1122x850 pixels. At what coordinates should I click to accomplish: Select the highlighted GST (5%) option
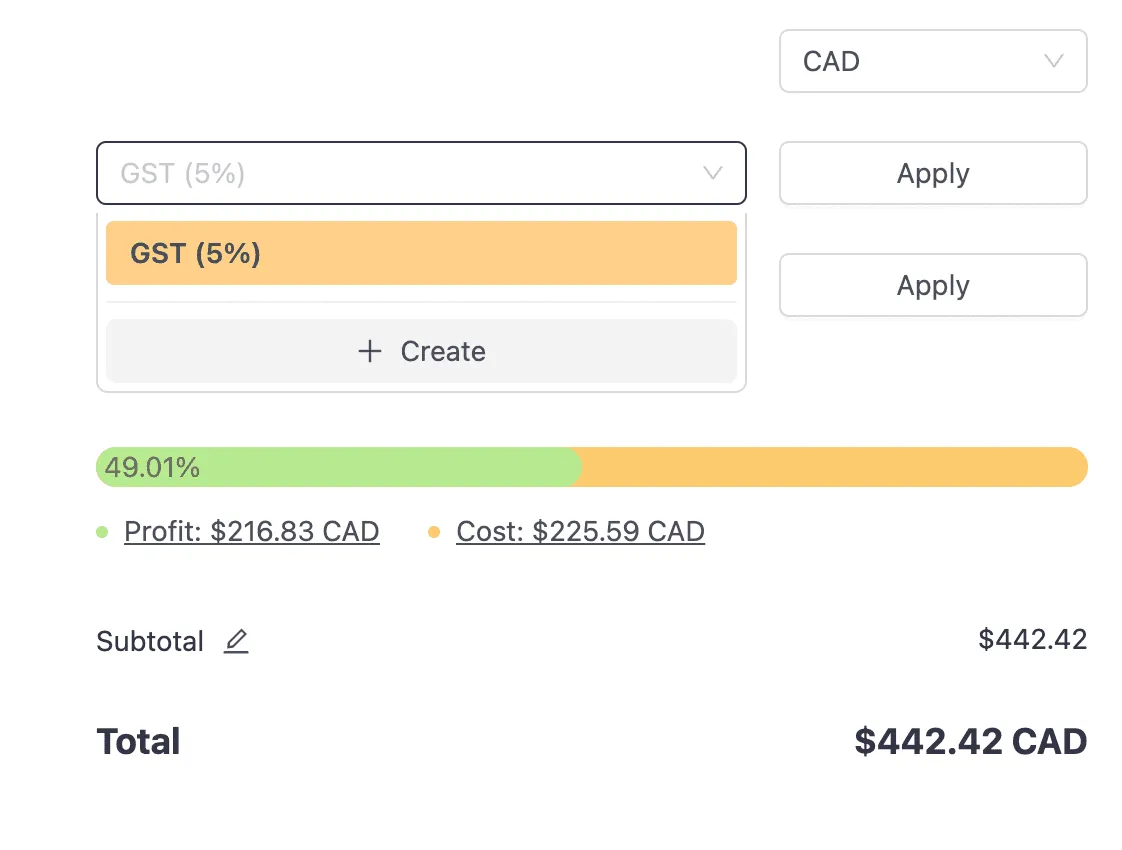(421, 253)
